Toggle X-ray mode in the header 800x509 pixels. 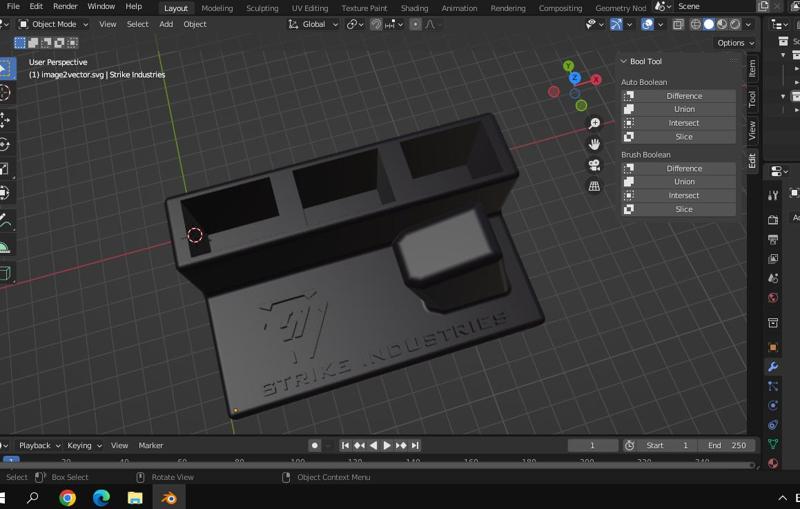(678, 24)
